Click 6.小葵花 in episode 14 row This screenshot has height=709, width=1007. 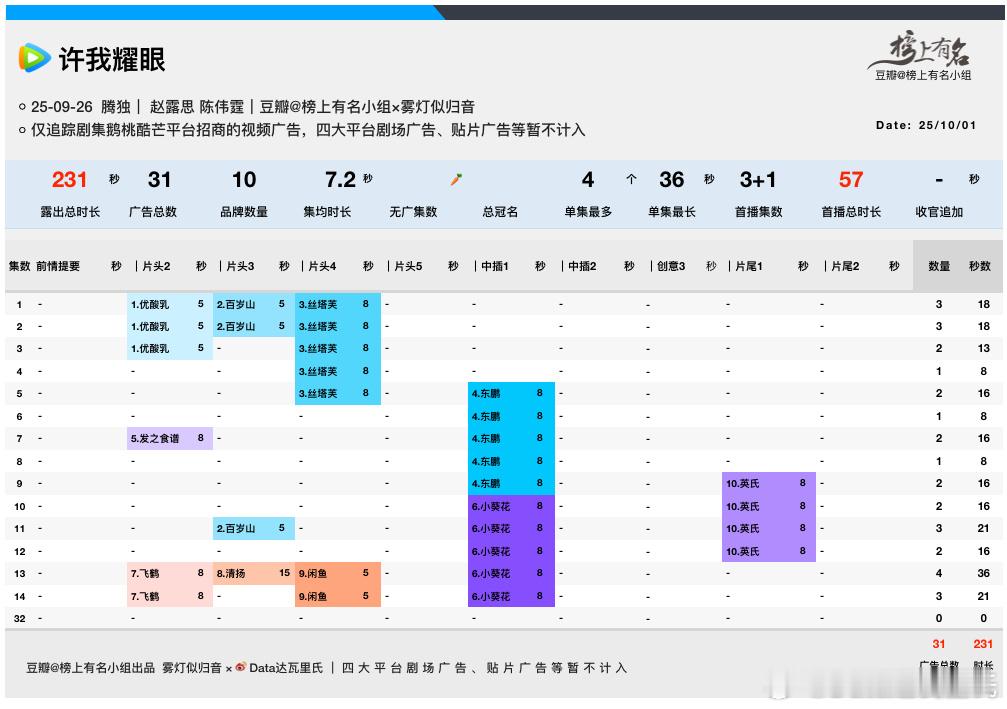(491, 597)
